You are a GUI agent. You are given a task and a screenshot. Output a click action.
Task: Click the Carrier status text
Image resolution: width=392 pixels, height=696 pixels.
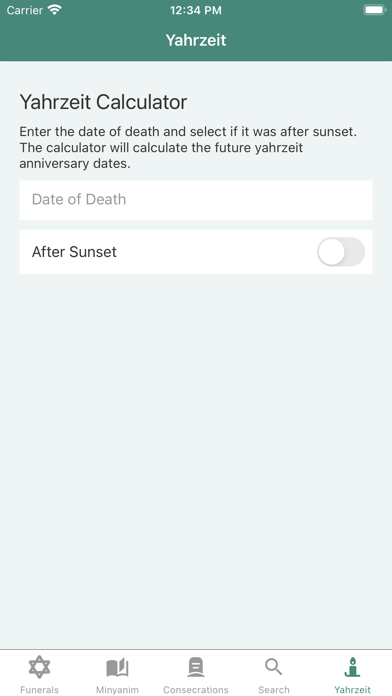tap(24, 10)
